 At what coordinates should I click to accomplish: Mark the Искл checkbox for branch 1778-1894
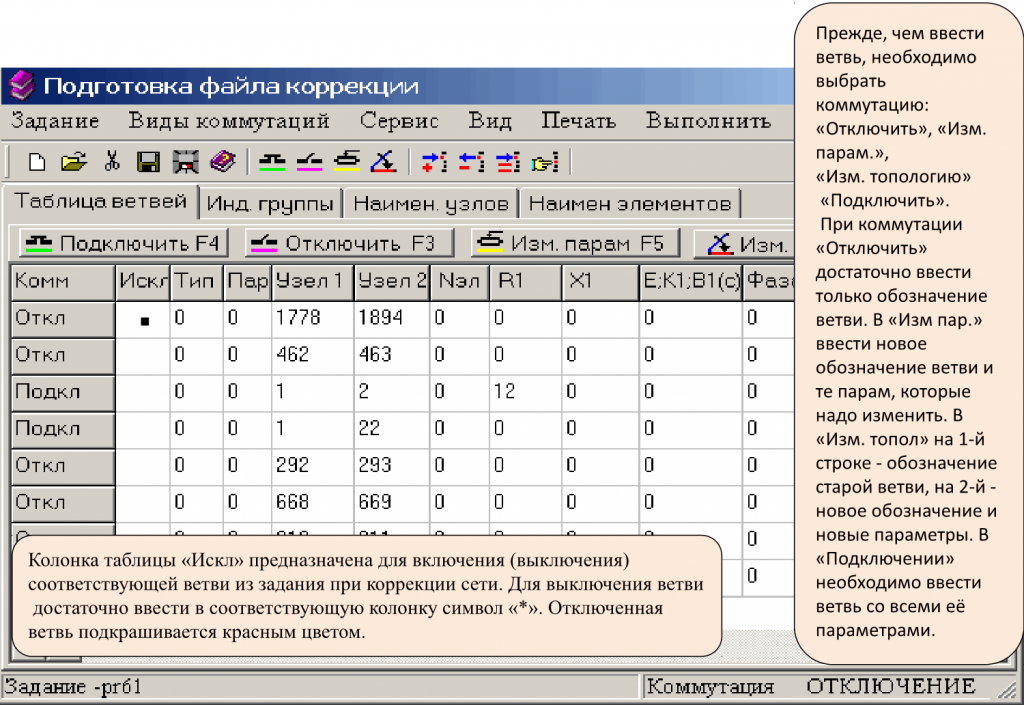[141, 319]
